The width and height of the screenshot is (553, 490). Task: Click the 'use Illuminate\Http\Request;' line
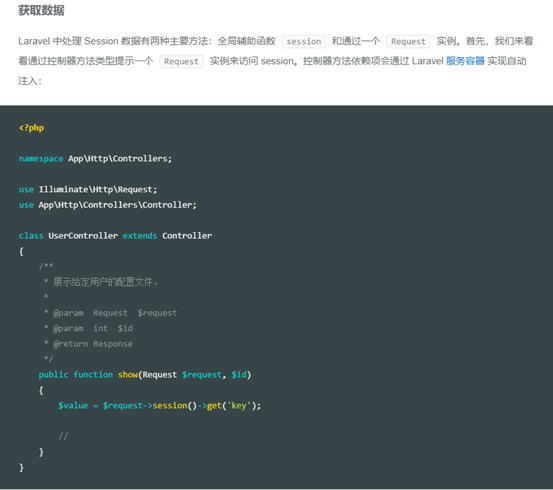click(x=88, y=189)
